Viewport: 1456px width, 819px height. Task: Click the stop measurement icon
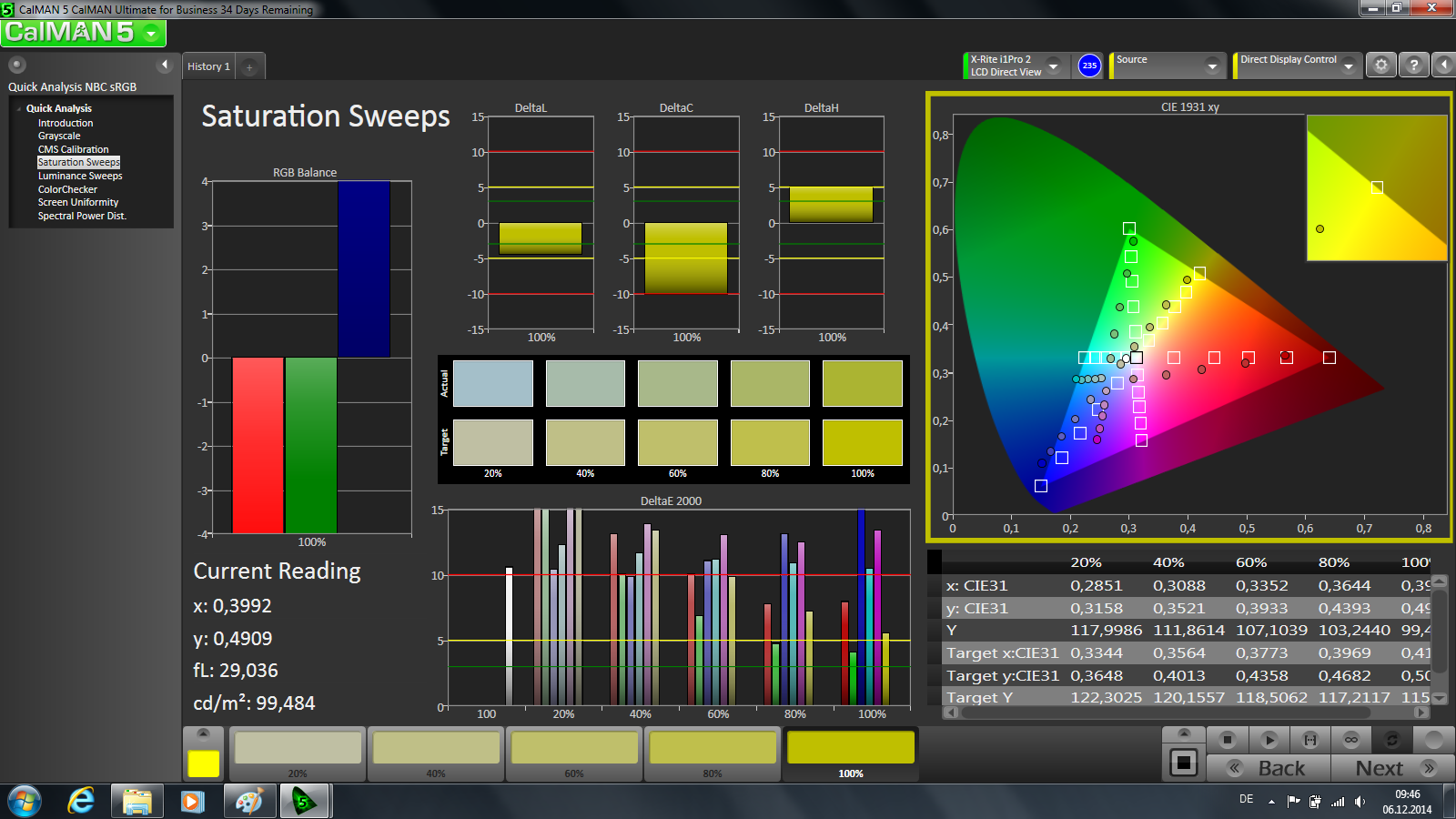(1228, 740)
